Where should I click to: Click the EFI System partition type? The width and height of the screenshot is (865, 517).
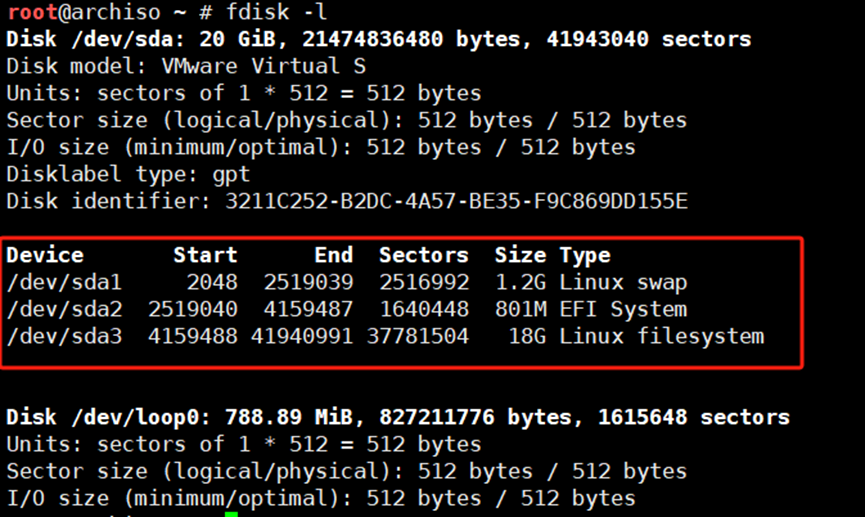pyautogui.click(x=623, y=310)
